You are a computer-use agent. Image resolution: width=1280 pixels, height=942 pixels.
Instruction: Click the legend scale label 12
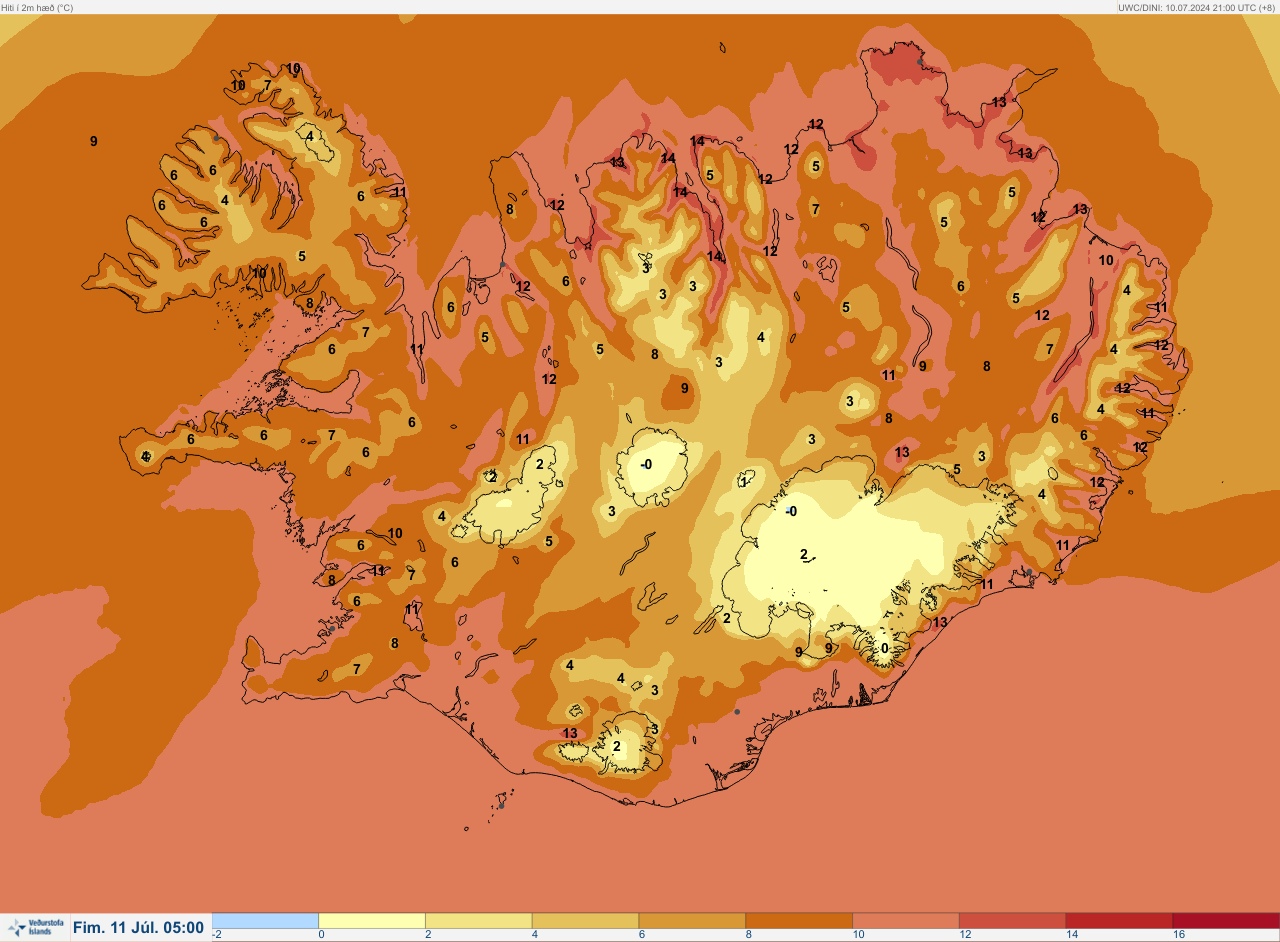point(965,935)
